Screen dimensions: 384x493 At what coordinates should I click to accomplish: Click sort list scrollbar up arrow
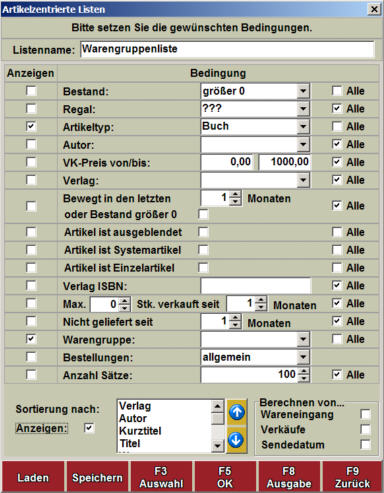tap(218, 406)
